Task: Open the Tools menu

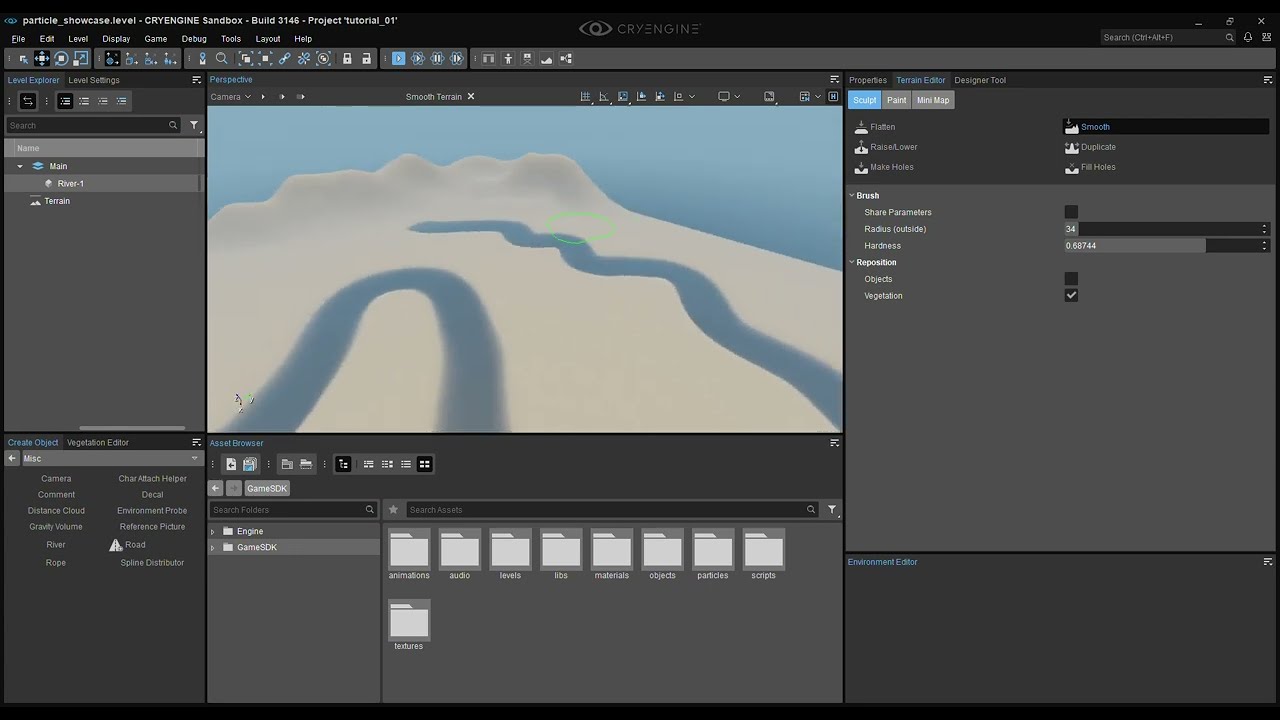Action: point(231,39)
